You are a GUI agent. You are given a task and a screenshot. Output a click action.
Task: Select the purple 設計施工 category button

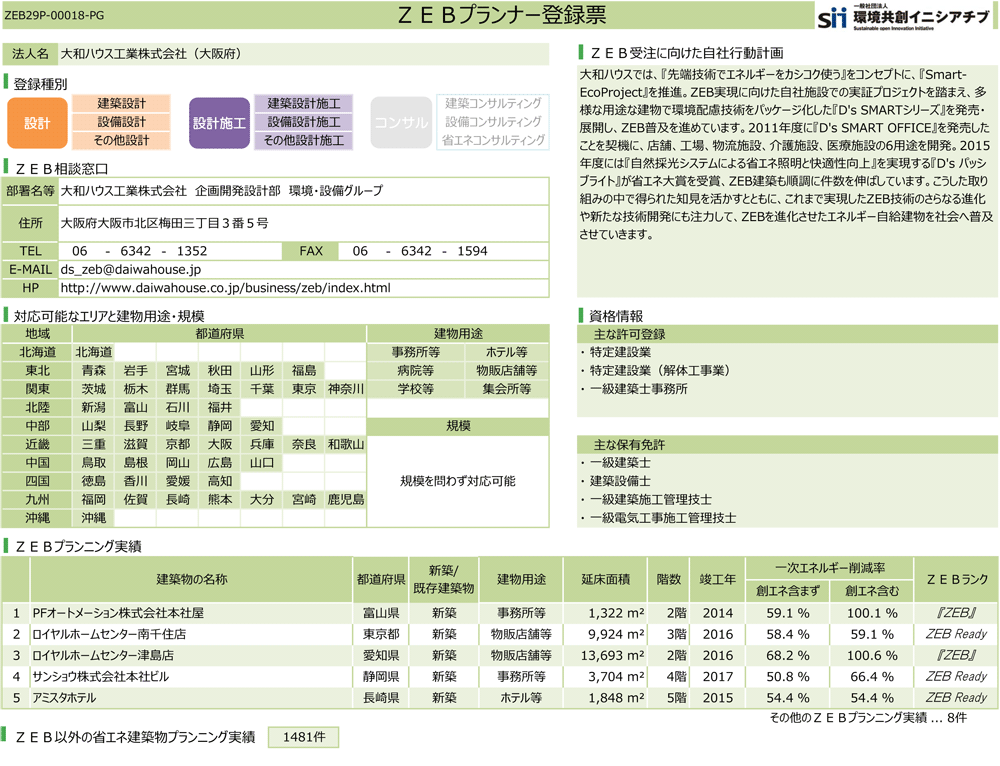(219, 122)
